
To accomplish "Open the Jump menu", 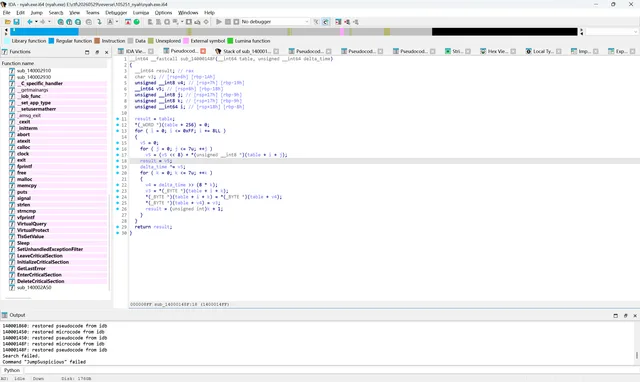I will click(36, 13).
